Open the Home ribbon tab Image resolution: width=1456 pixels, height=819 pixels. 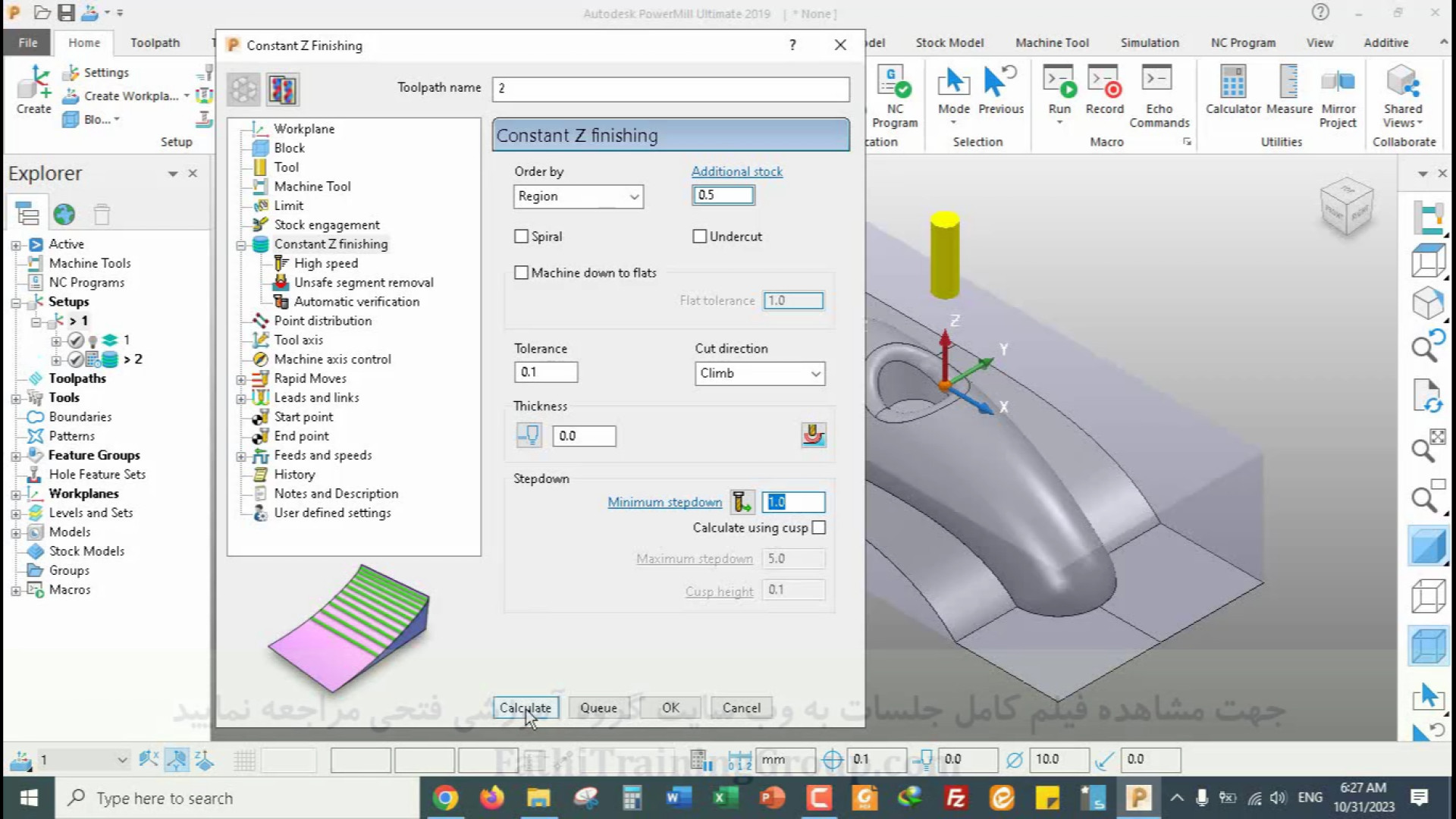pos(84,42)
